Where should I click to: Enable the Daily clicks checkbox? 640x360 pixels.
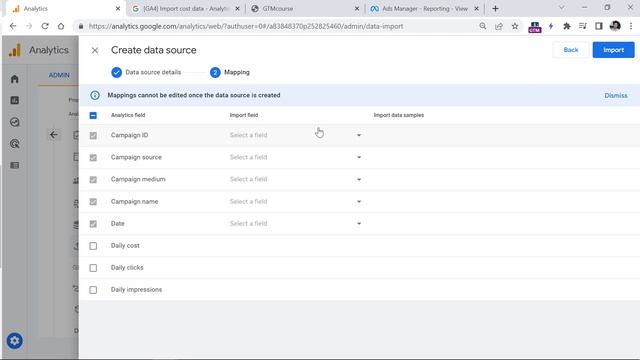[93, 268]
